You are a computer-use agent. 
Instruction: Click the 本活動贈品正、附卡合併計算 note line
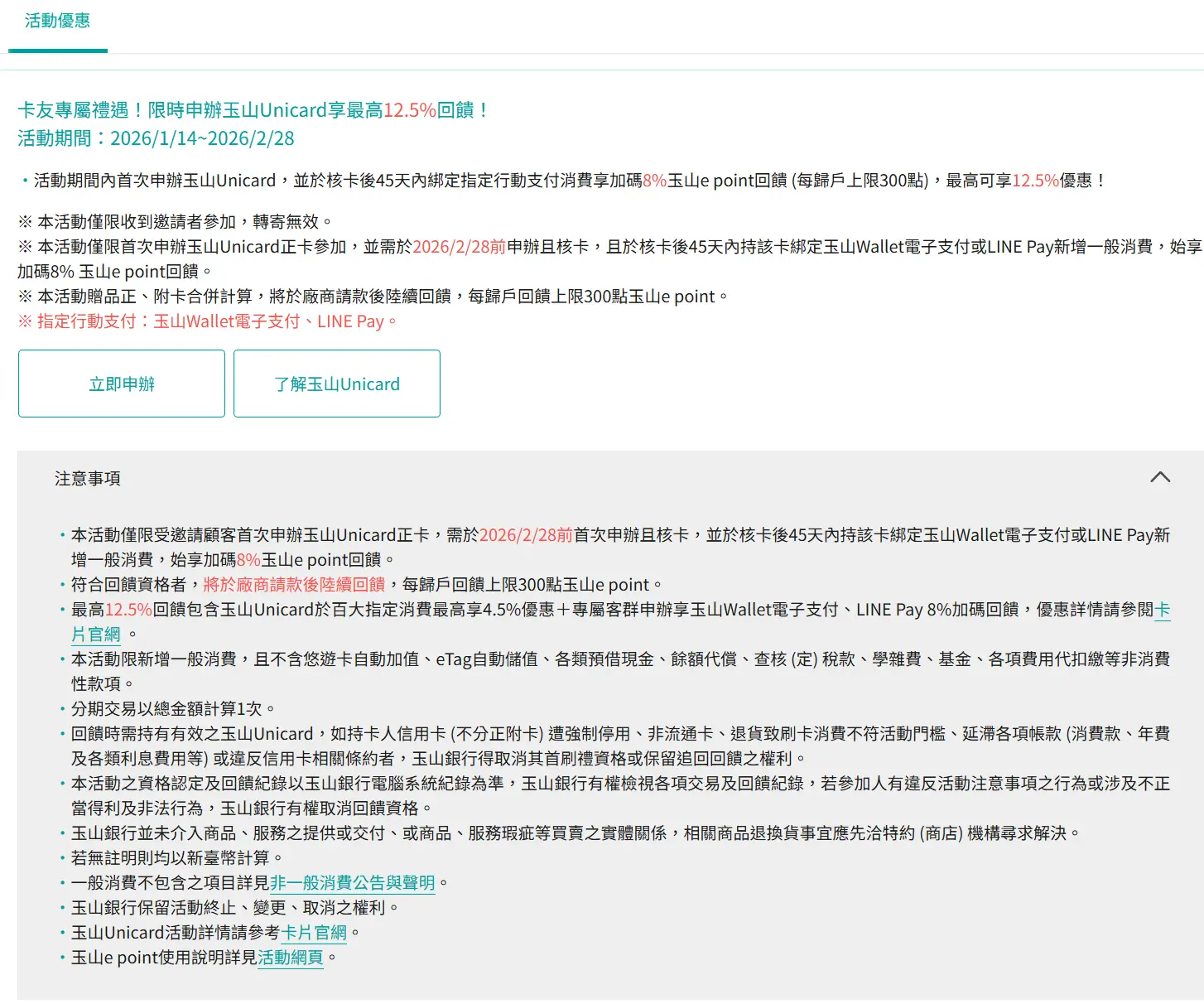click(x=373, y=297)
